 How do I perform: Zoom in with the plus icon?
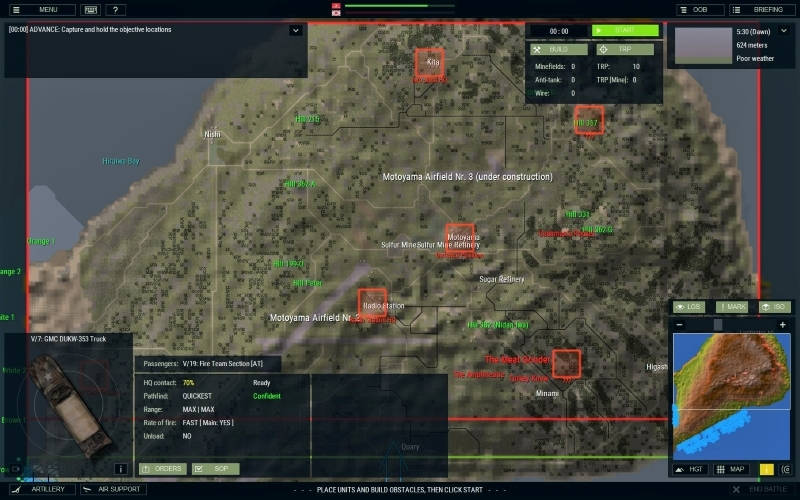[783, 324]
